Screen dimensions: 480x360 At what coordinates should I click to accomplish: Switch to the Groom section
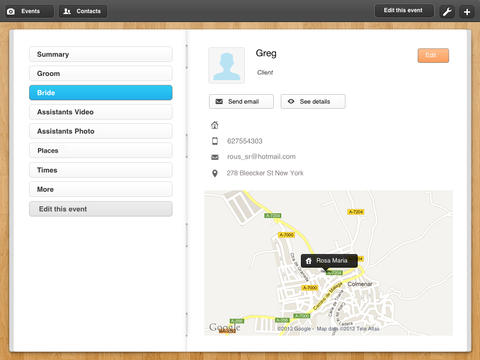point(101,73)
